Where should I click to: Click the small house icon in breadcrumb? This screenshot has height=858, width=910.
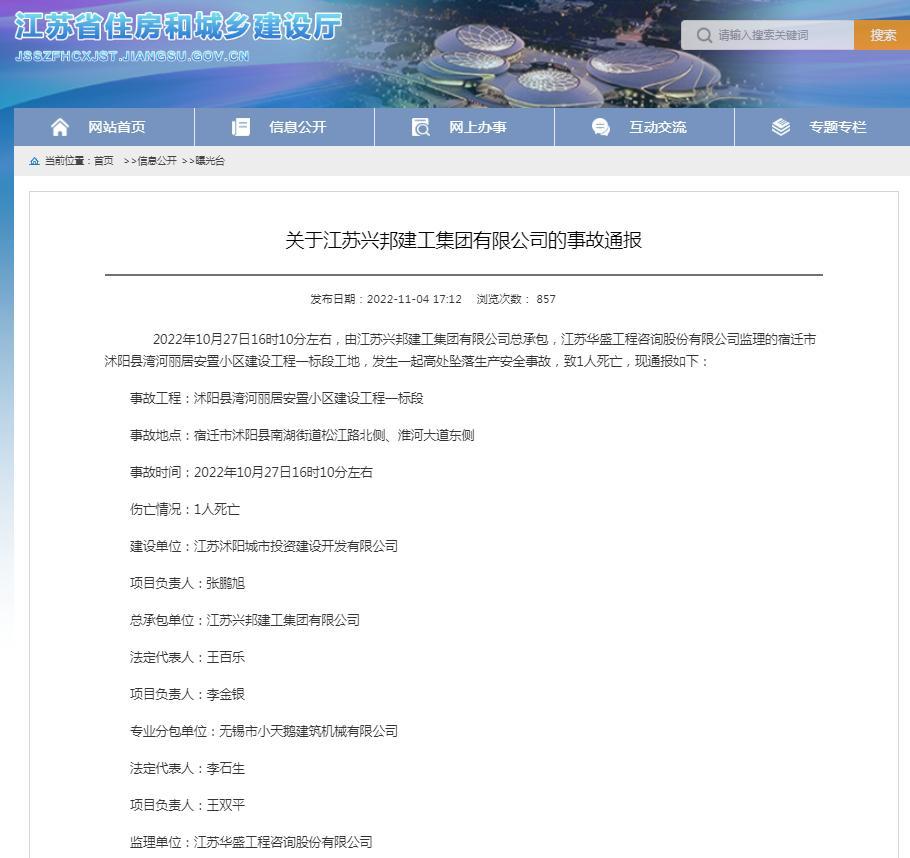pos(34,161)
